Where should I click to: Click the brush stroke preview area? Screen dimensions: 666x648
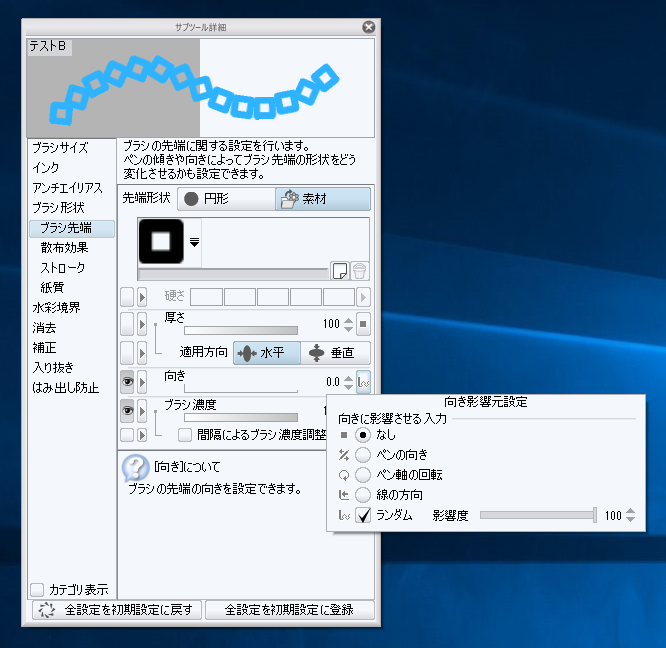pyautogui.click(x=200, y=88)
